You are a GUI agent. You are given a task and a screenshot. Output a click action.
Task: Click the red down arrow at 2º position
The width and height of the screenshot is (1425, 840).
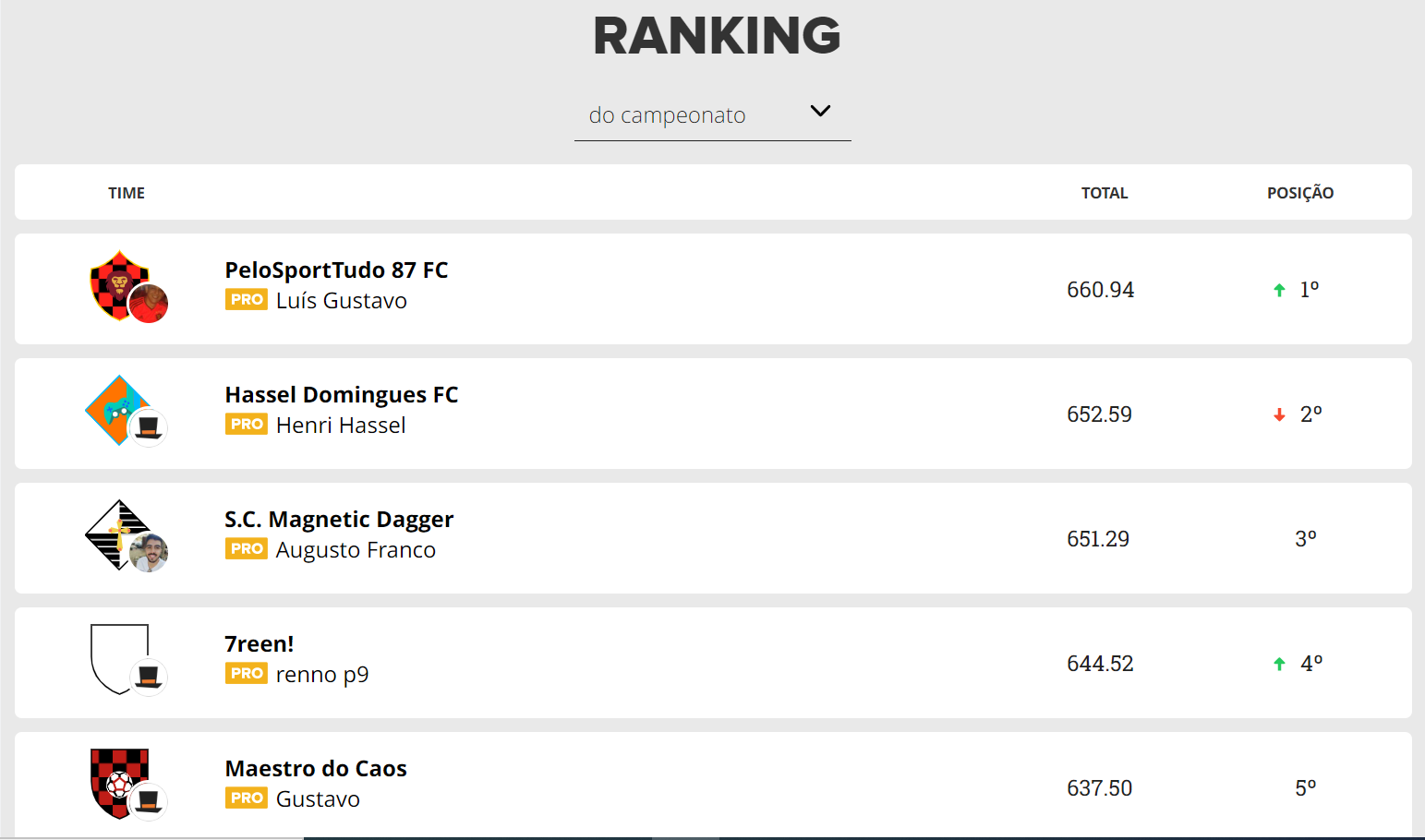(1279, 415)
